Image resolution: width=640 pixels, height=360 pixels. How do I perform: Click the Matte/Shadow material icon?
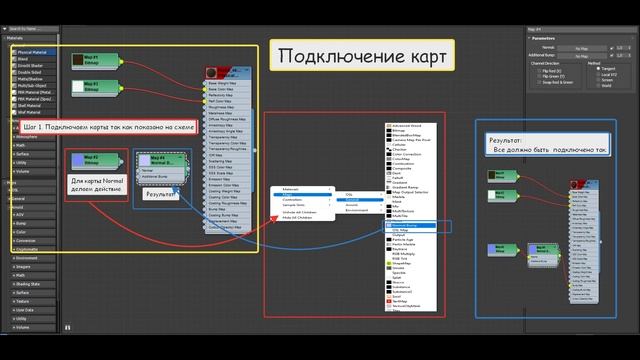tap(15, 79)
